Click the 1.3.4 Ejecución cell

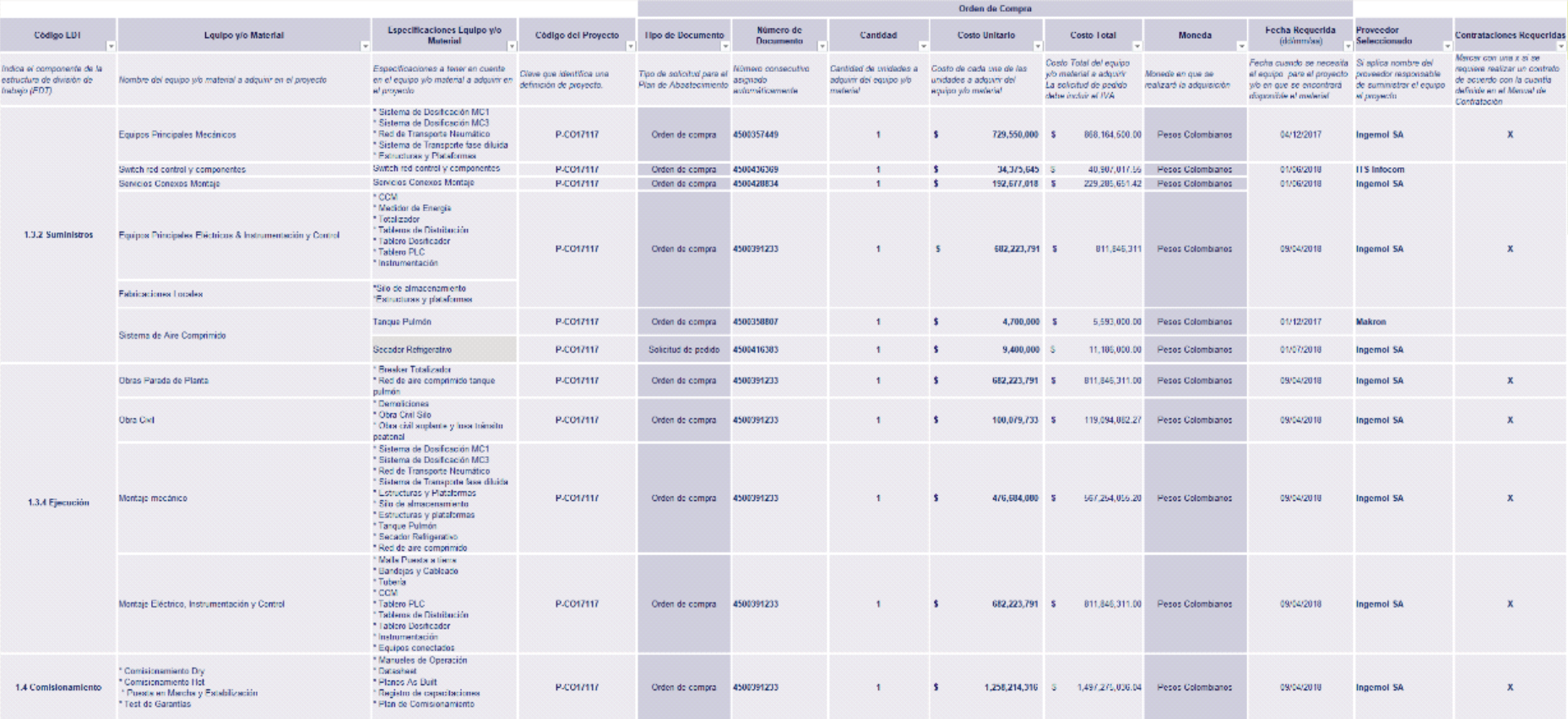point(58,503)
